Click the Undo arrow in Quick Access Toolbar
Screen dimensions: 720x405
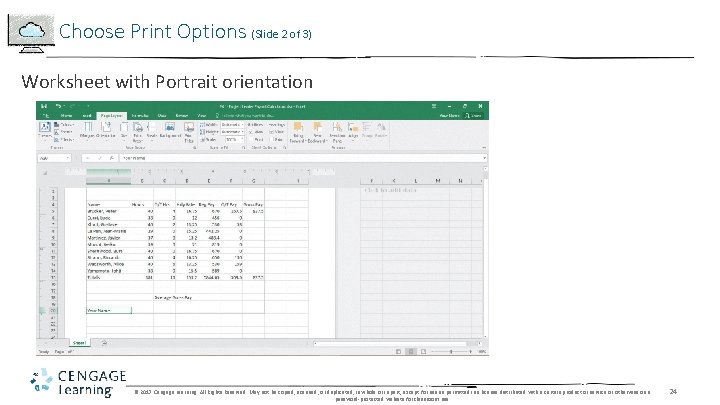(58, 106)
